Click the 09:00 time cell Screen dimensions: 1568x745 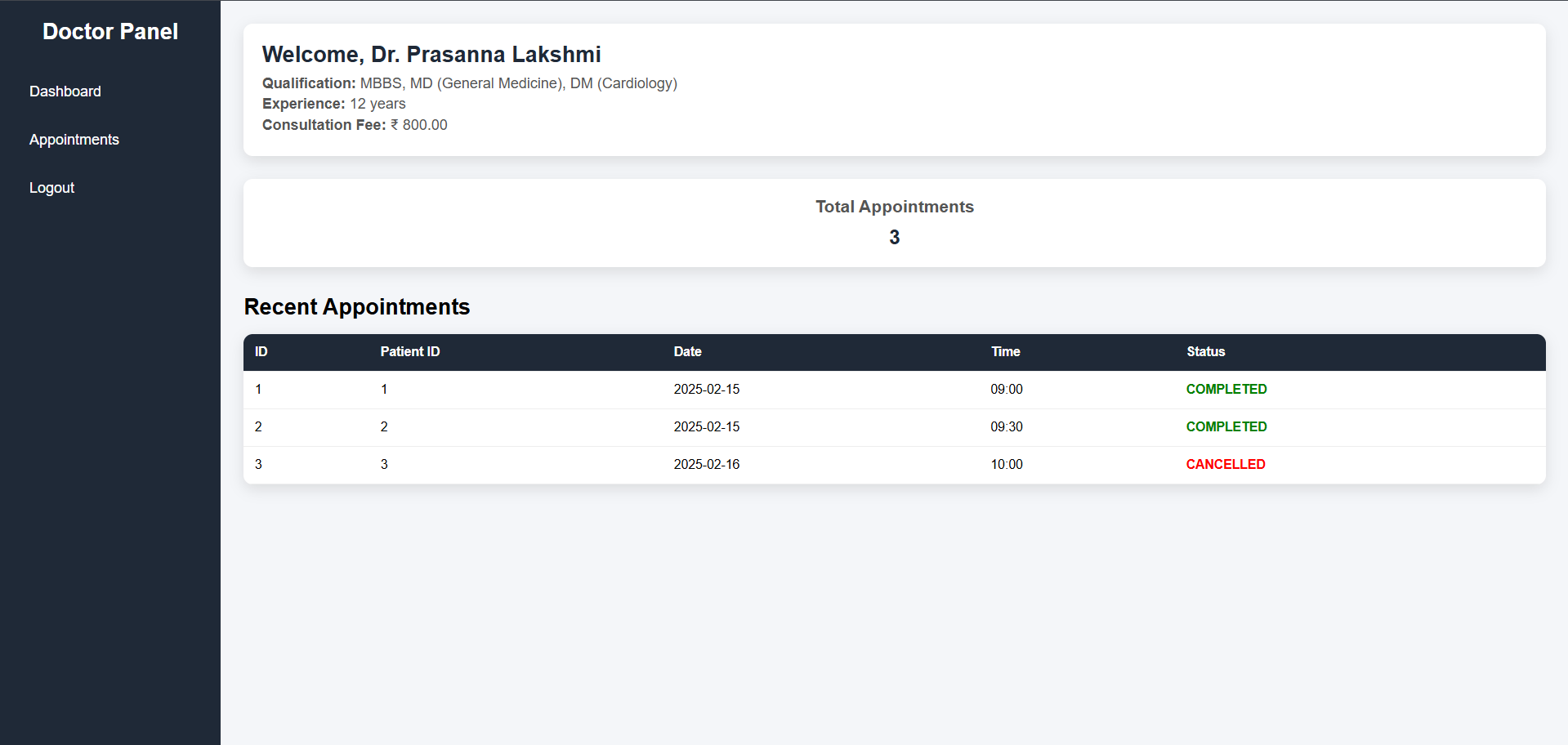(1007, 390)
